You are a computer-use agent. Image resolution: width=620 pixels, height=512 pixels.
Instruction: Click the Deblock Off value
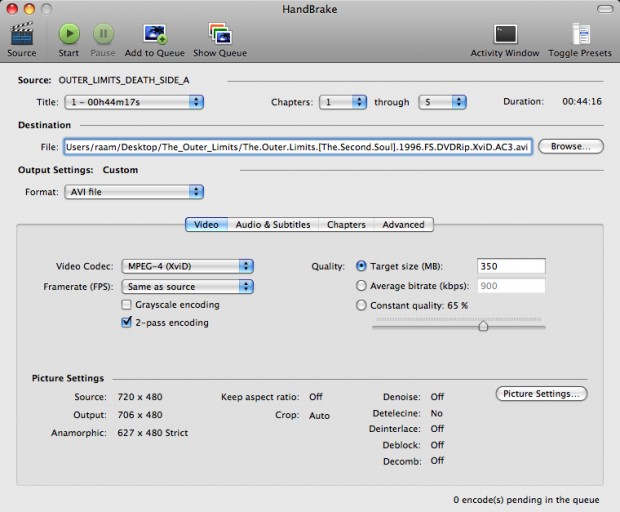pos(437,445)
